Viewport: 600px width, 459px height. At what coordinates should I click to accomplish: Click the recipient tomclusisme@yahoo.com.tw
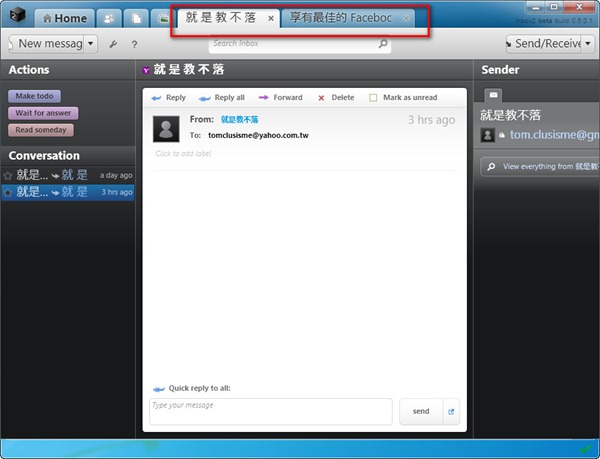[x=258, y=135]
